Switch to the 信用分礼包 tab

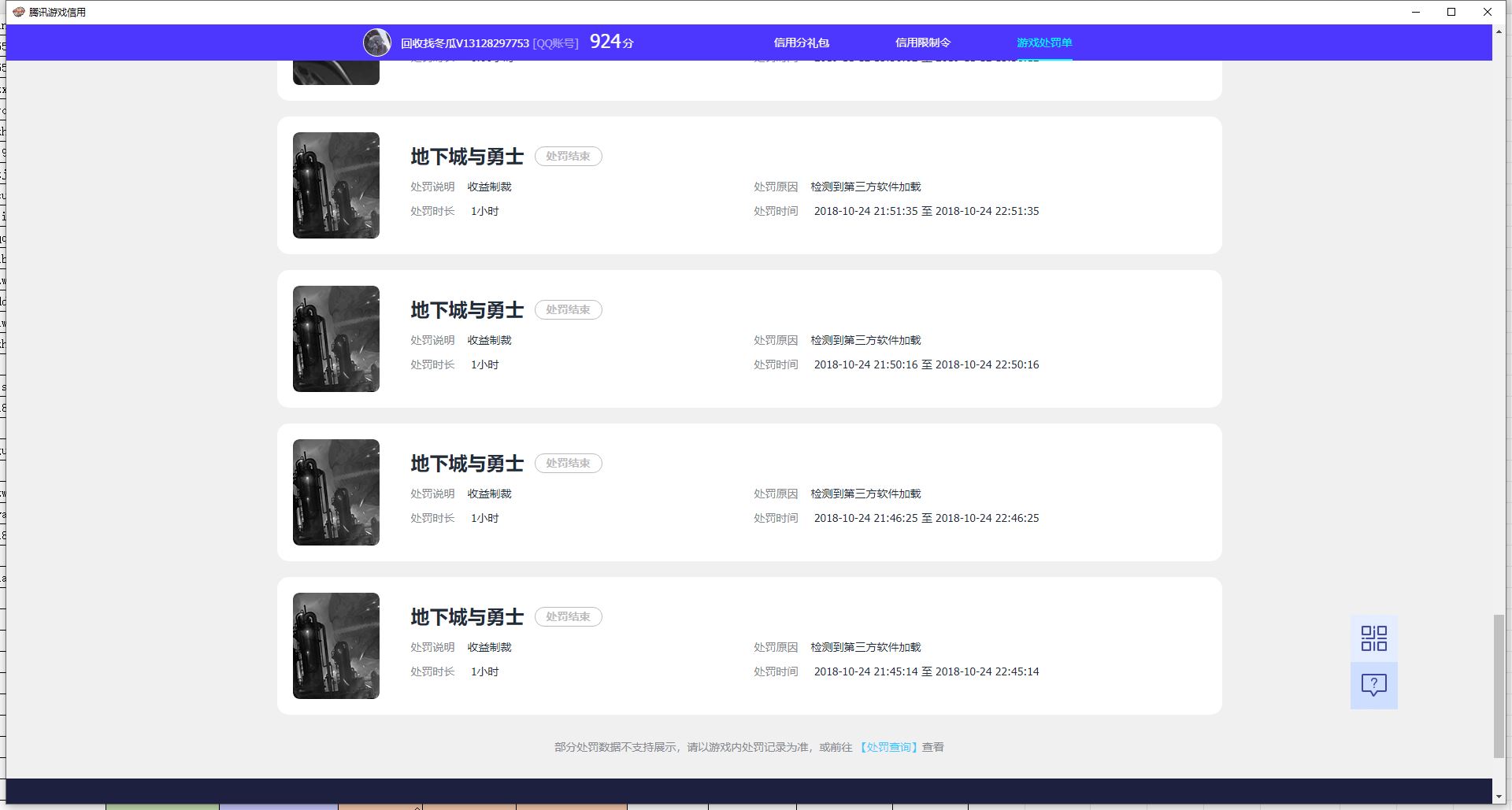(x=801, y=43)
